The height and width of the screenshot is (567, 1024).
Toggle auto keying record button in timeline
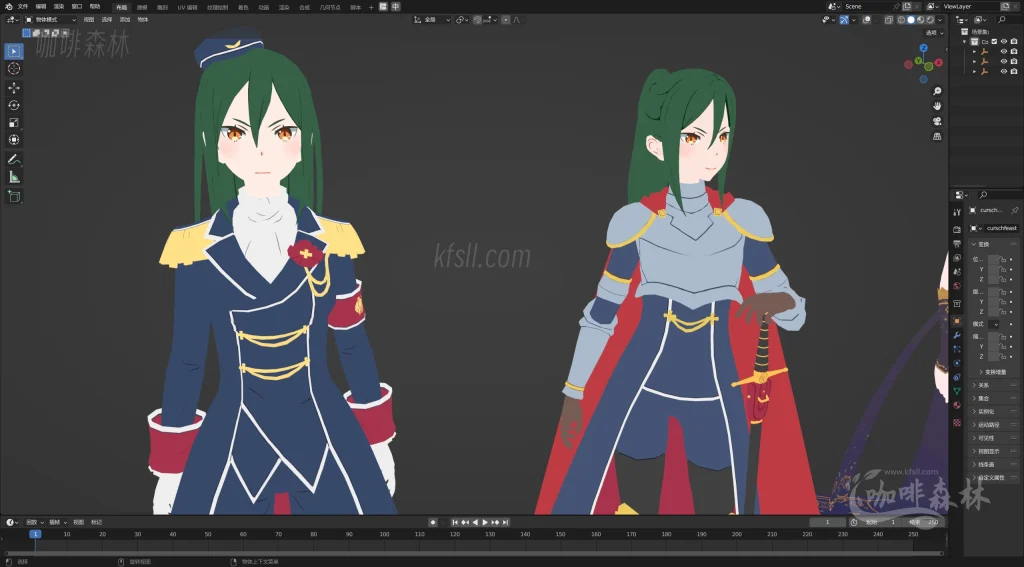click(432, 522)
